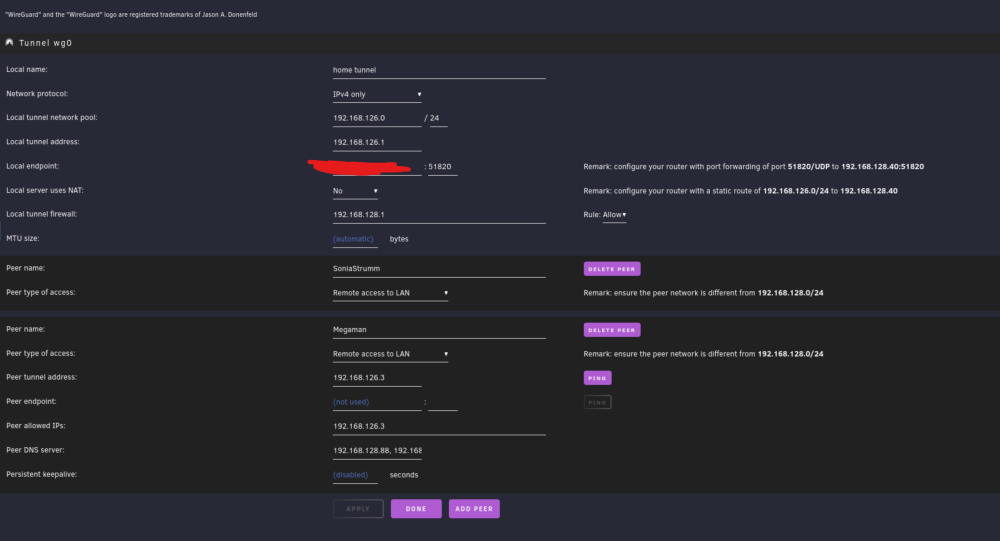Click the disabled Ping button for peer endpoint

click(x=598, y=402)
